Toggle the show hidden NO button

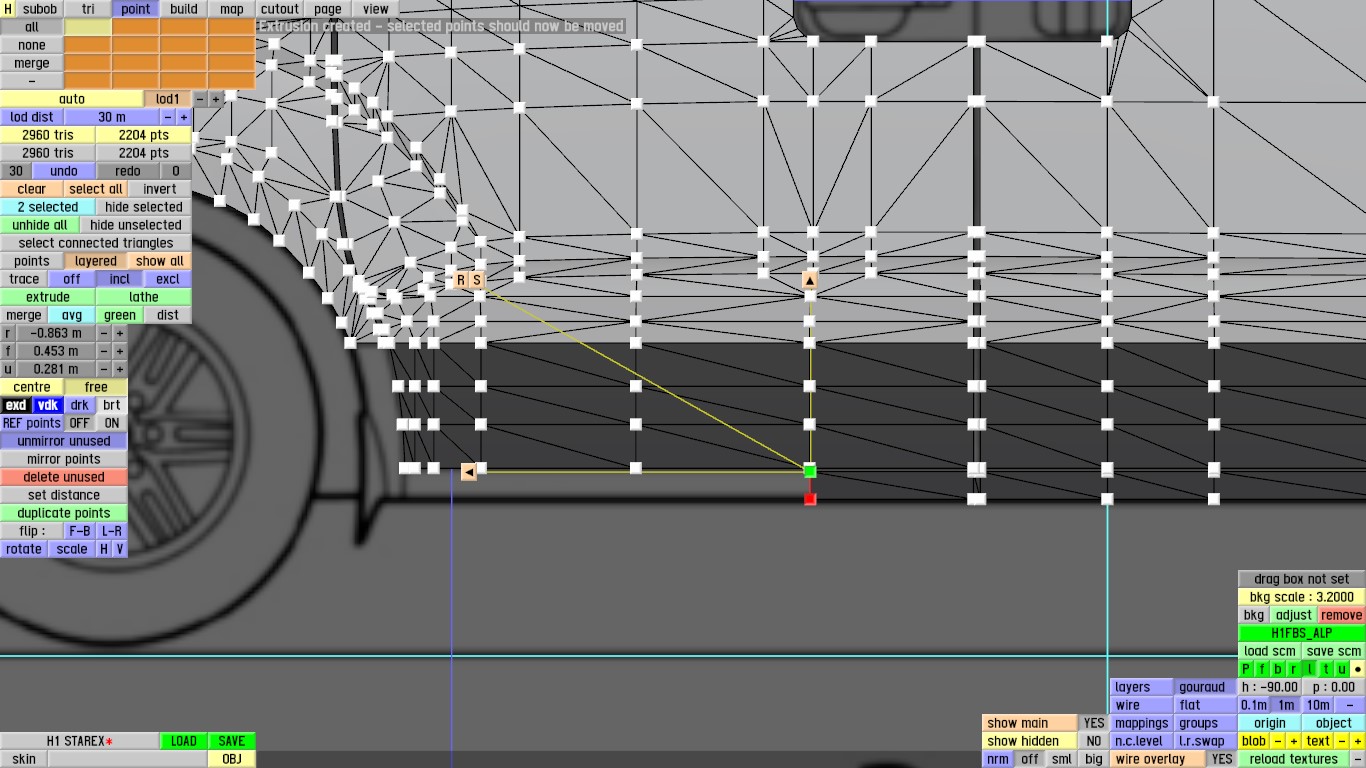pos(1094,741)
